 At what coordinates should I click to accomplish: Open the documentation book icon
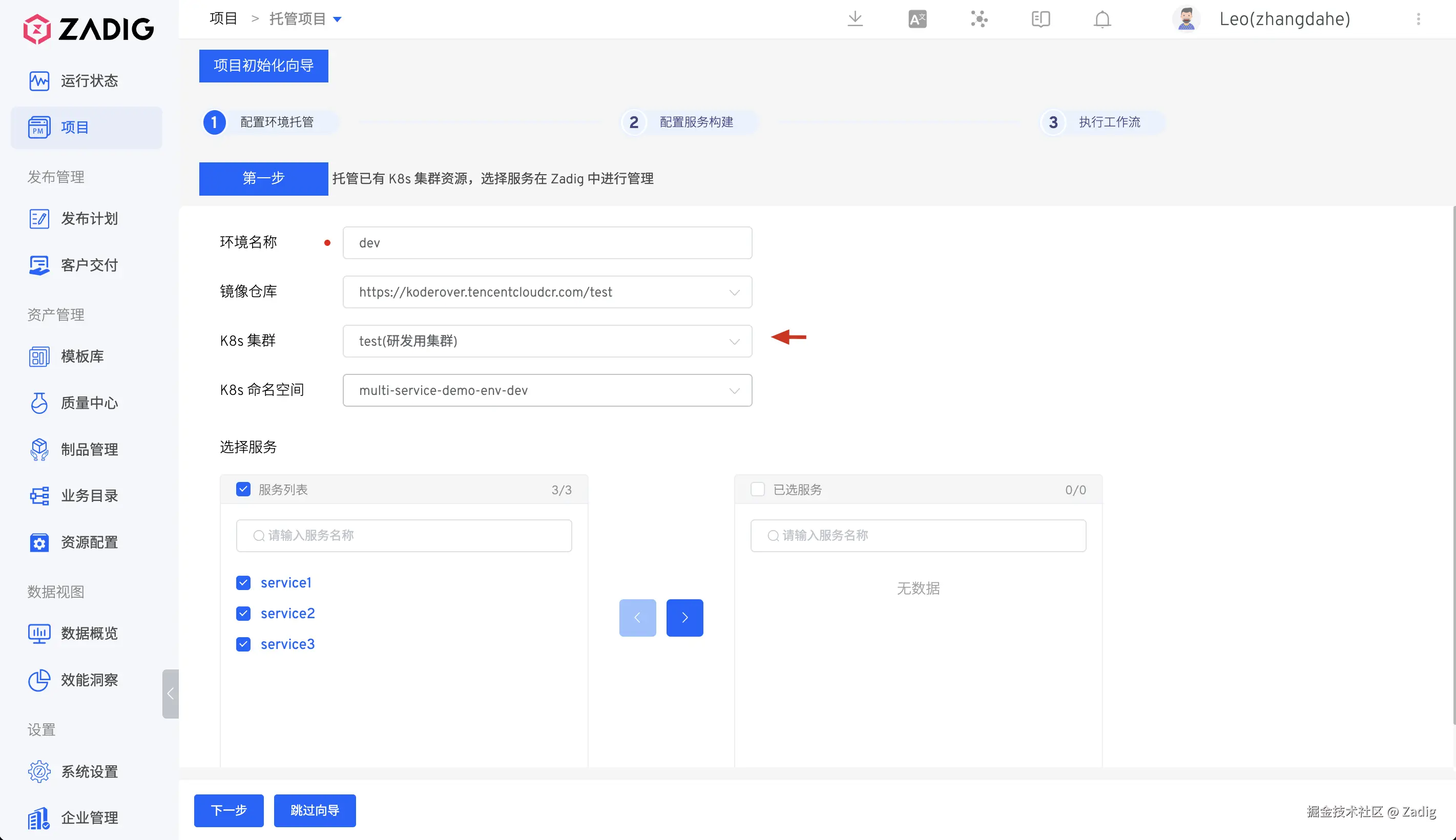click(1040, 19)
